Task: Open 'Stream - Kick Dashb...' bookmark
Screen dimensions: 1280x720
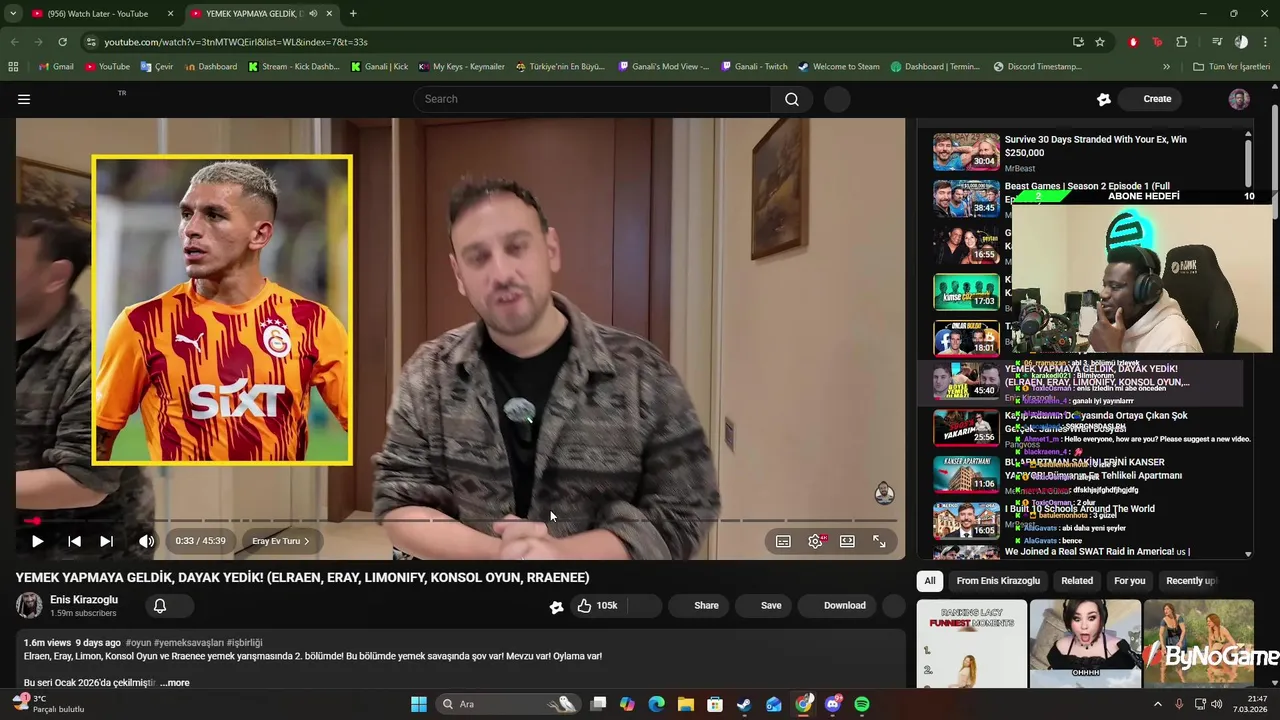Action: coord(294,67)
